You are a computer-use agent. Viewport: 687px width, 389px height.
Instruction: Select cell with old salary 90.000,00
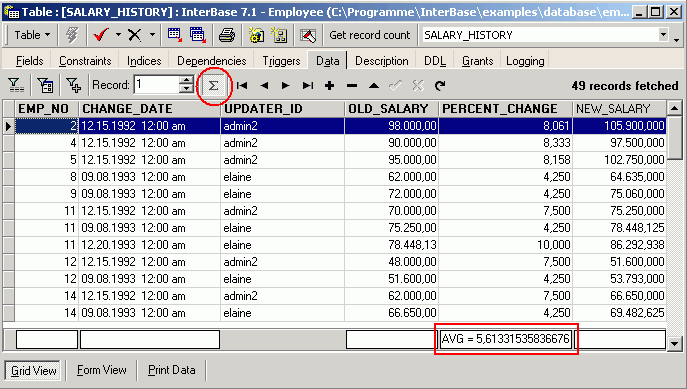click(392, 143)
